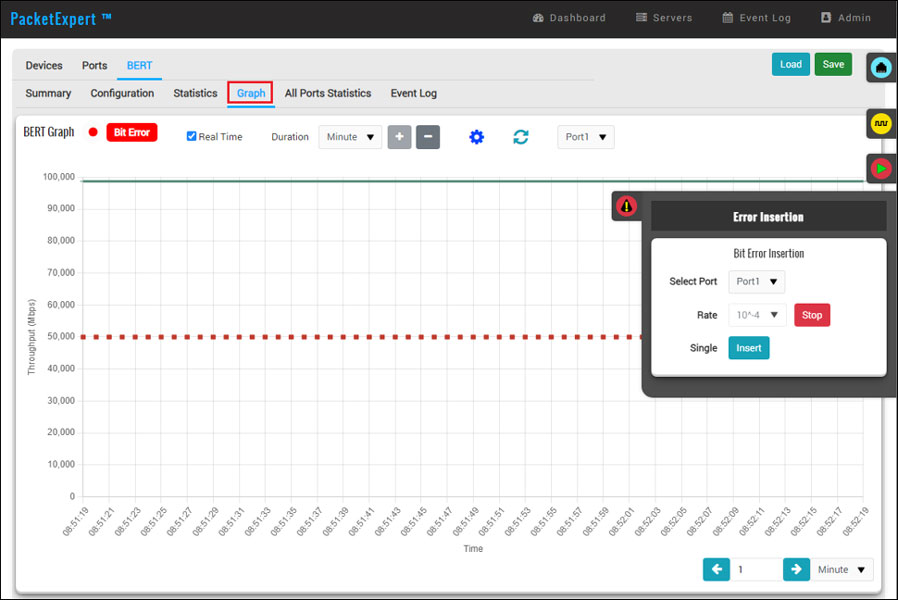Click the plus zoom-in button

coord(399,137)
